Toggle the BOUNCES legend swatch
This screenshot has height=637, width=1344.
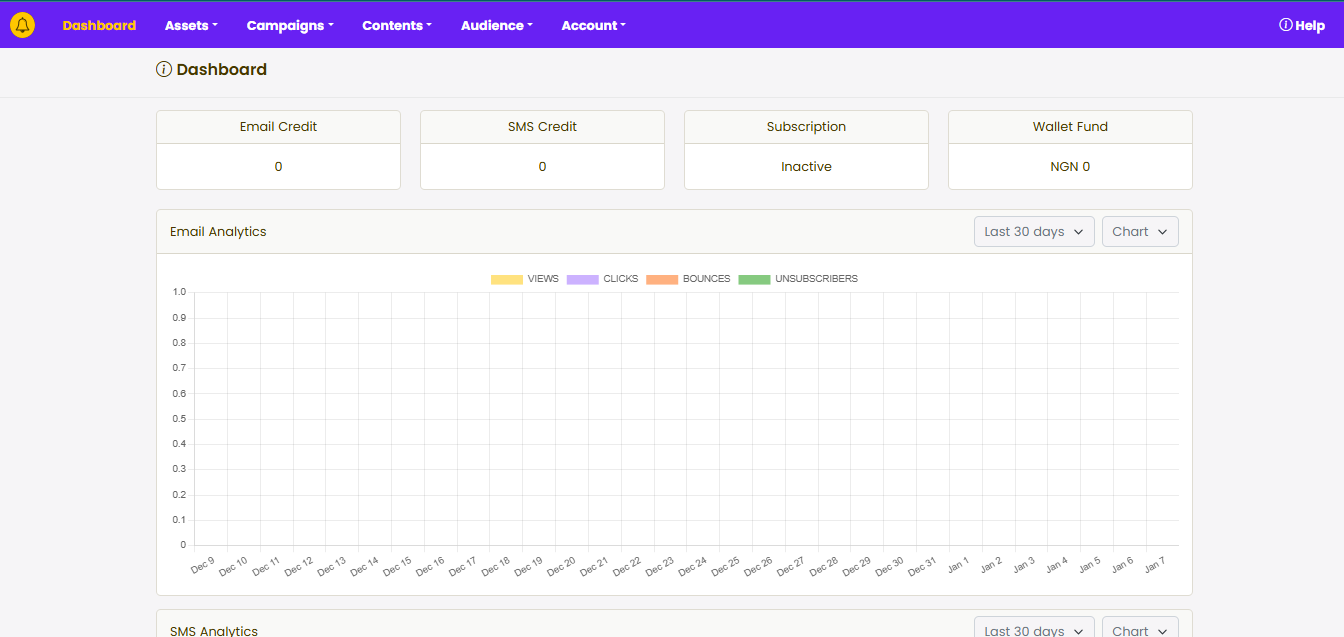[x=662, y=279]
